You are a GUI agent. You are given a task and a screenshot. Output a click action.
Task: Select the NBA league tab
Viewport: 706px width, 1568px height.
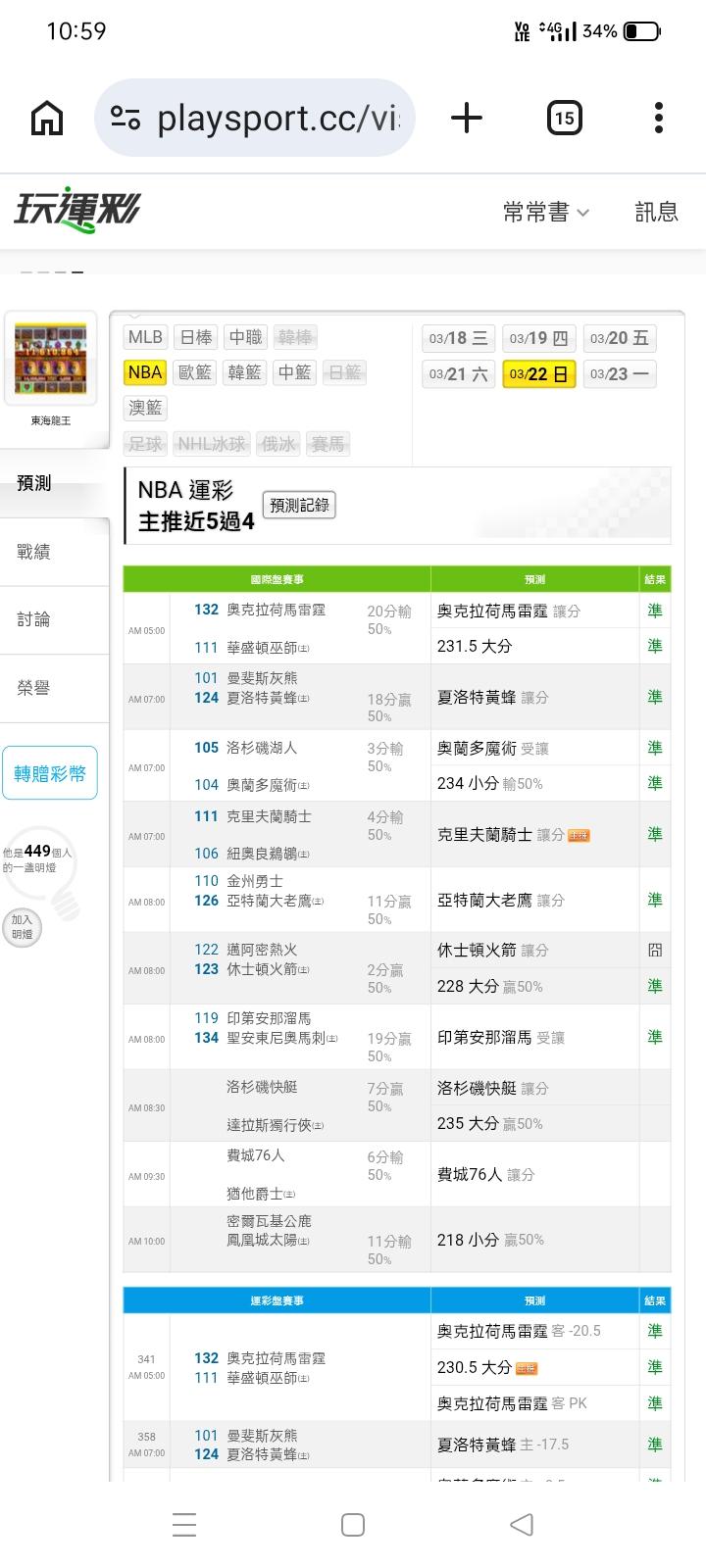click(x=145, y=372)
